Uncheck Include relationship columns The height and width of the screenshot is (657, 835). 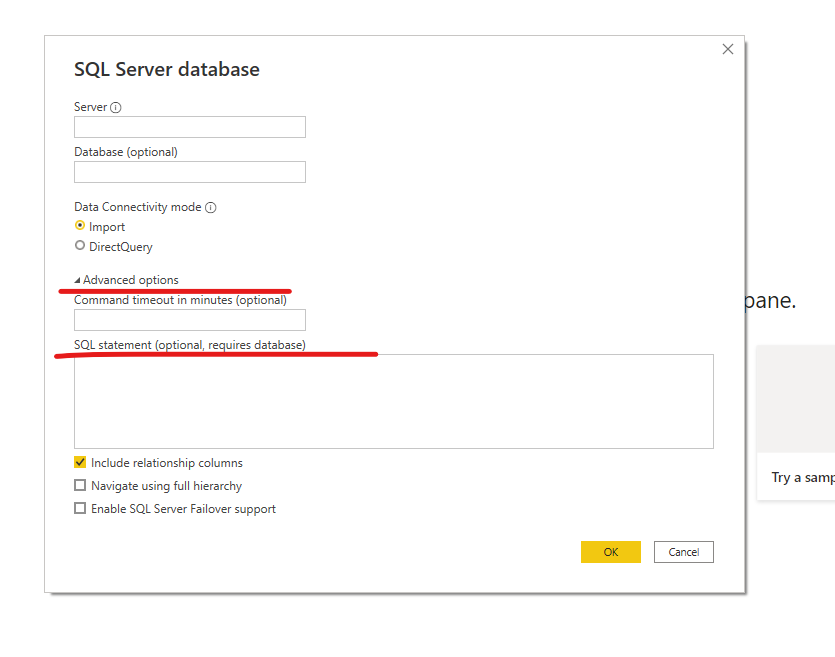coord(80,462)
